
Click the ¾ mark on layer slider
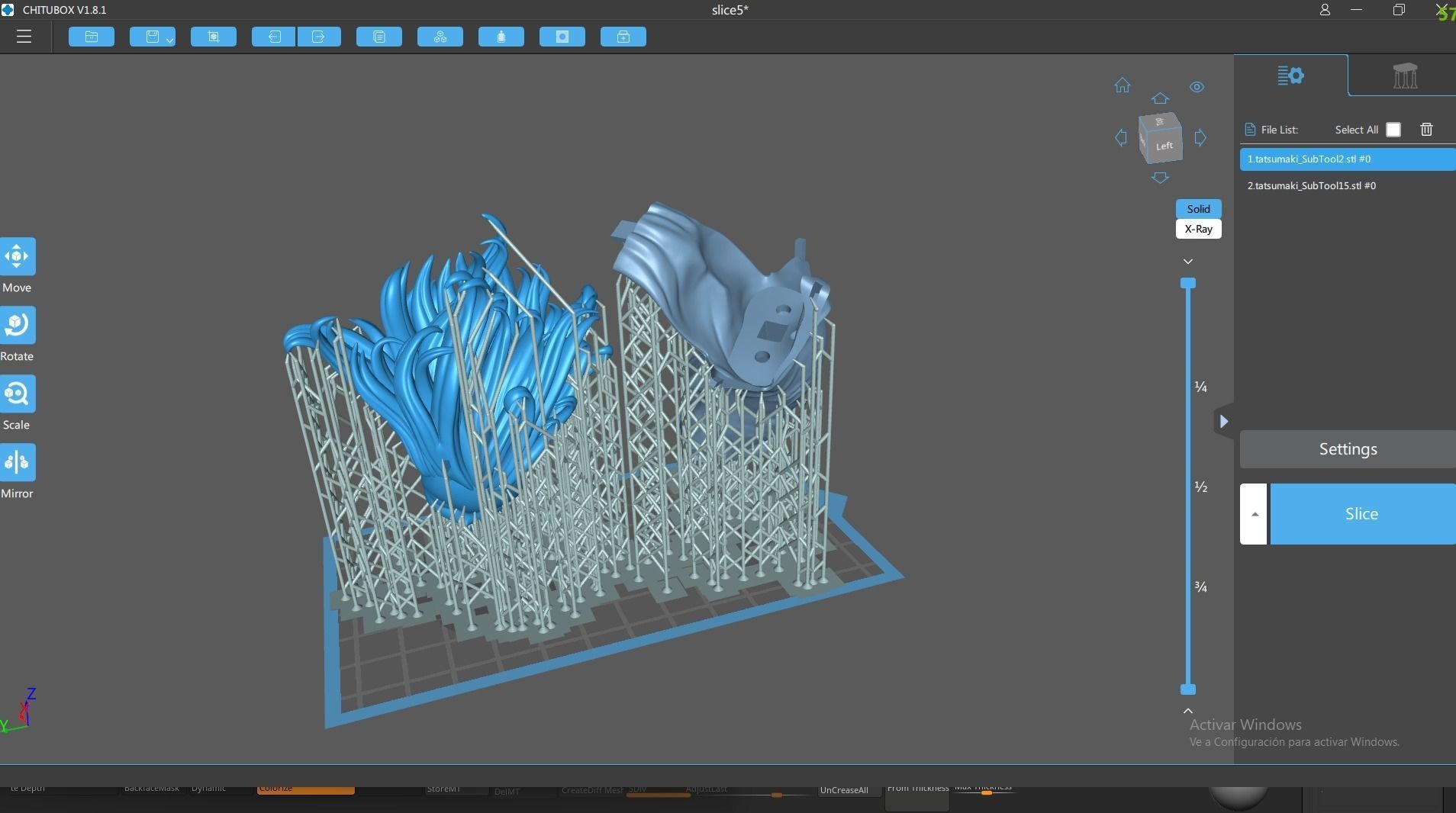pyautogui.click(x=1200, y=587)
